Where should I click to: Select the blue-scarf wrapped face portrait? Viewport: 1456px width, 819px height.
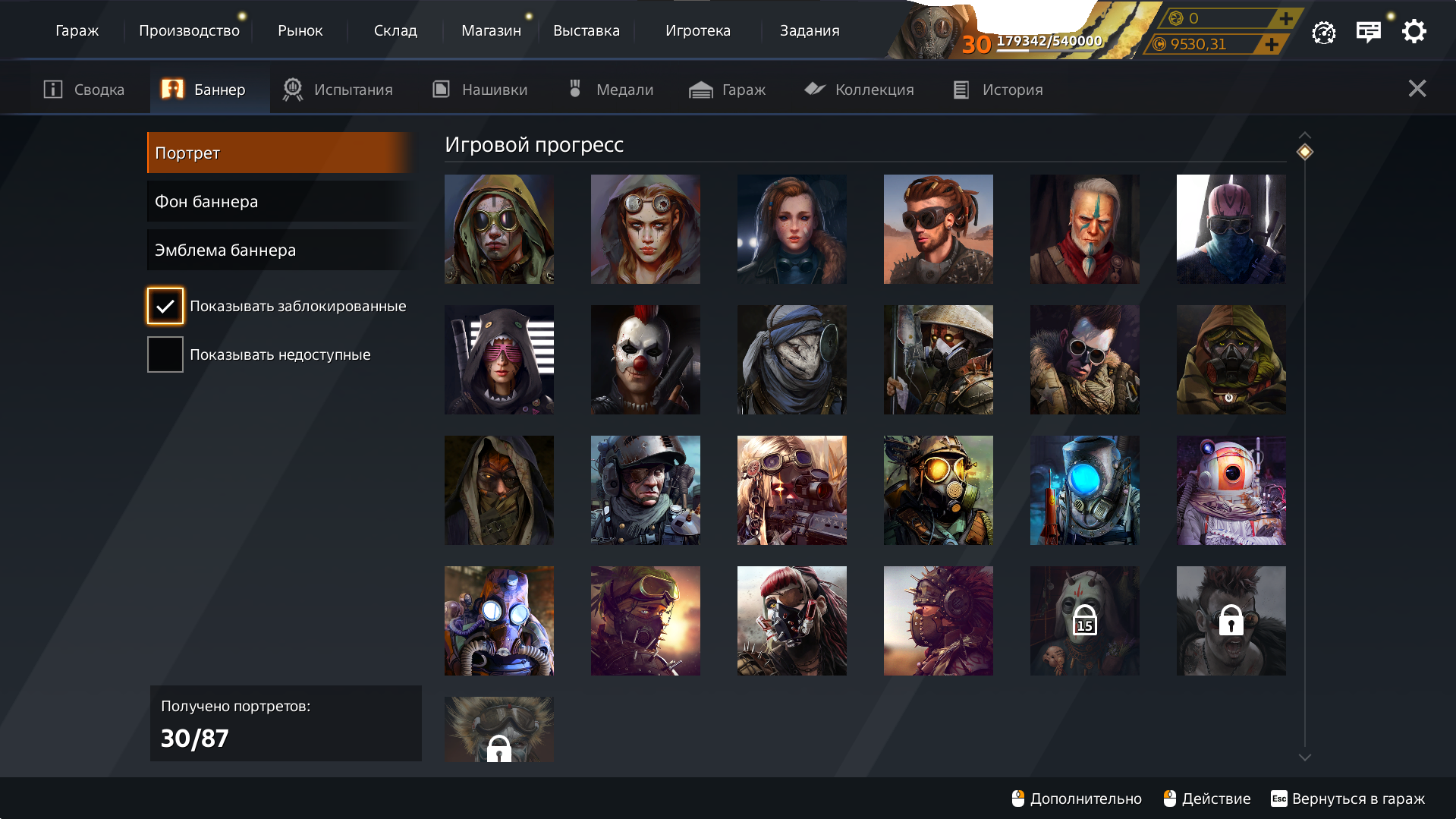792,360
